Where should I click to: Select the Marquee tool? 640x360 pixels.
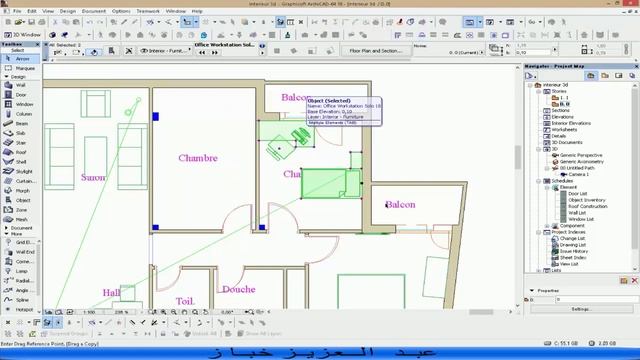(20, 68)
